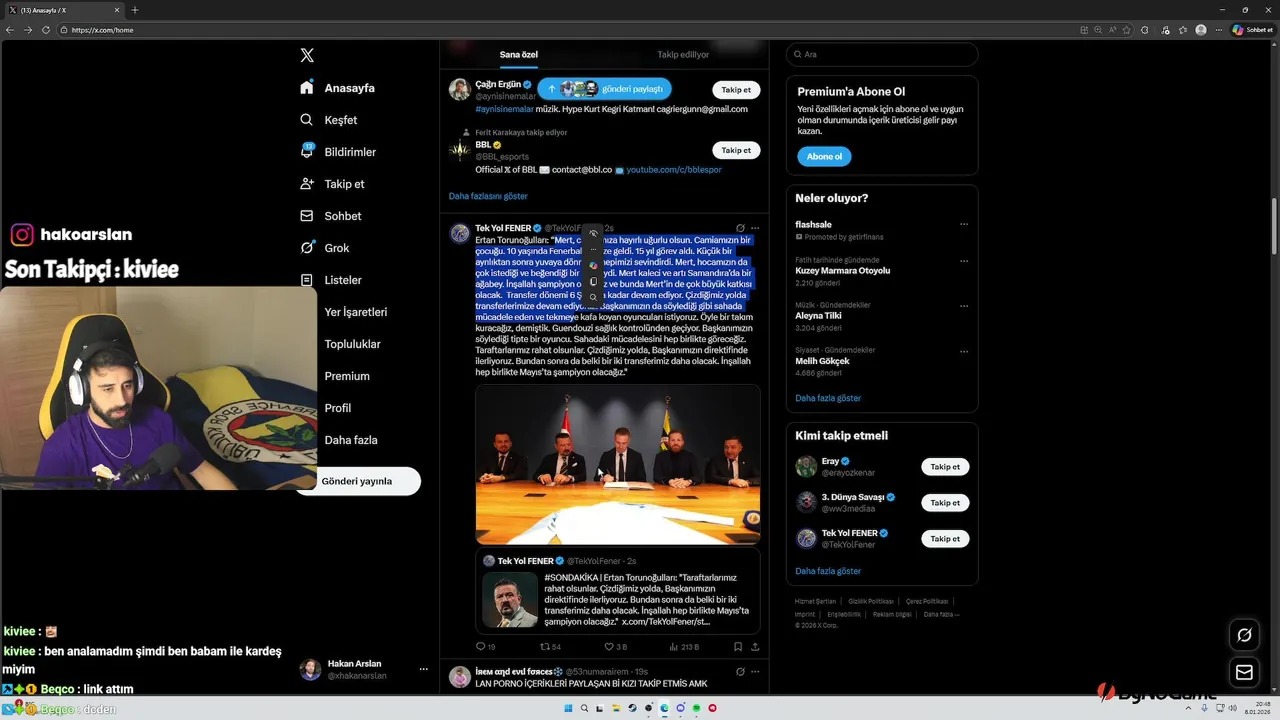The width and height of the screenshot is (1280, 720).
Task: View analytics showing 213 B
Action: point(682,647)
